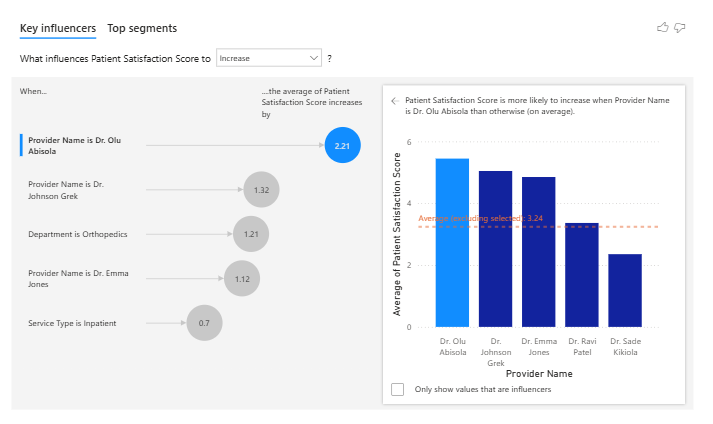Click the Dr. Emma Jones chart bar
The width and height of the screenshot is (713, 424).
(539, 252)
